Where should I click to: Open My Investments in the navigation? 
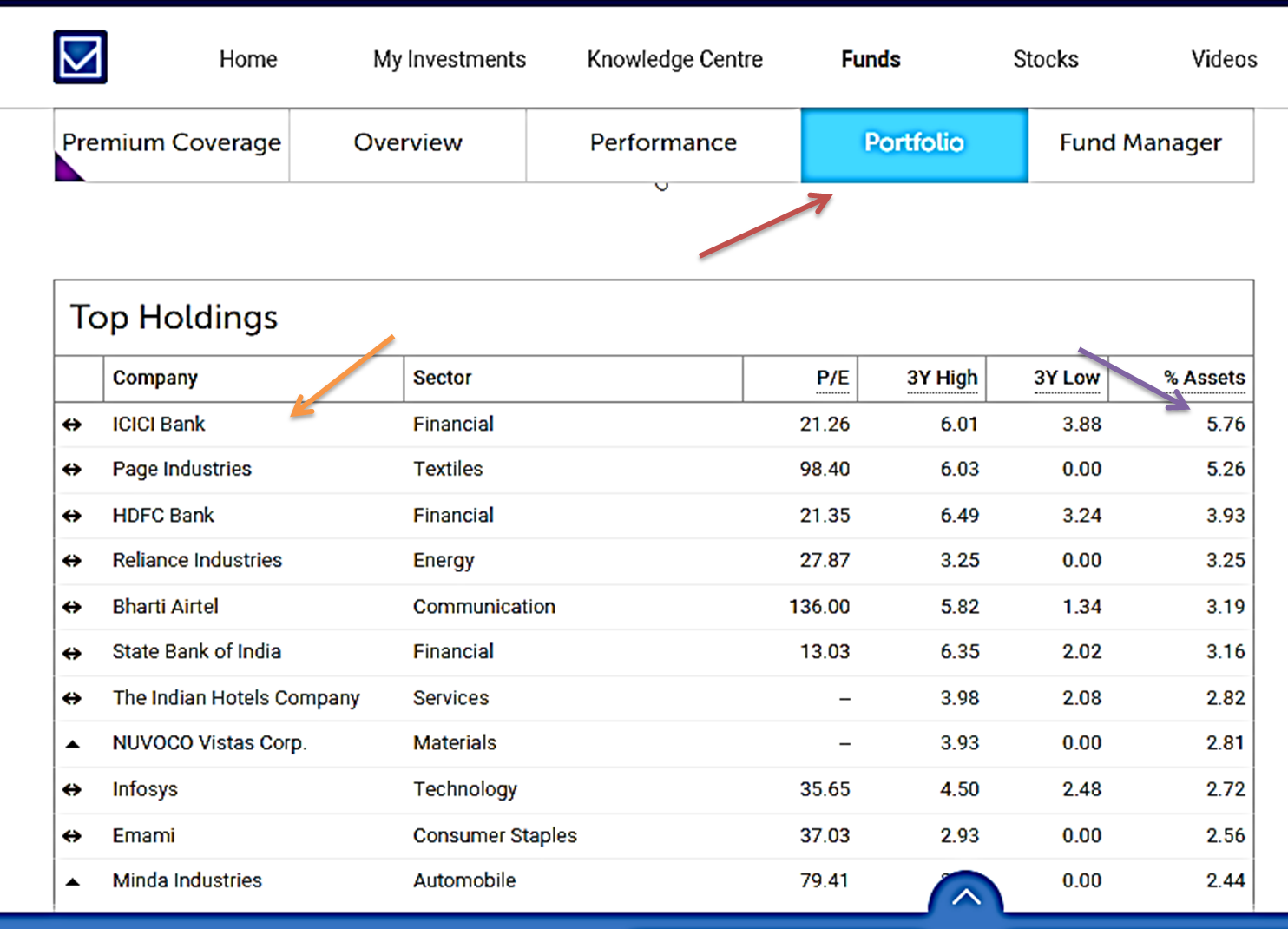(449, 59)
